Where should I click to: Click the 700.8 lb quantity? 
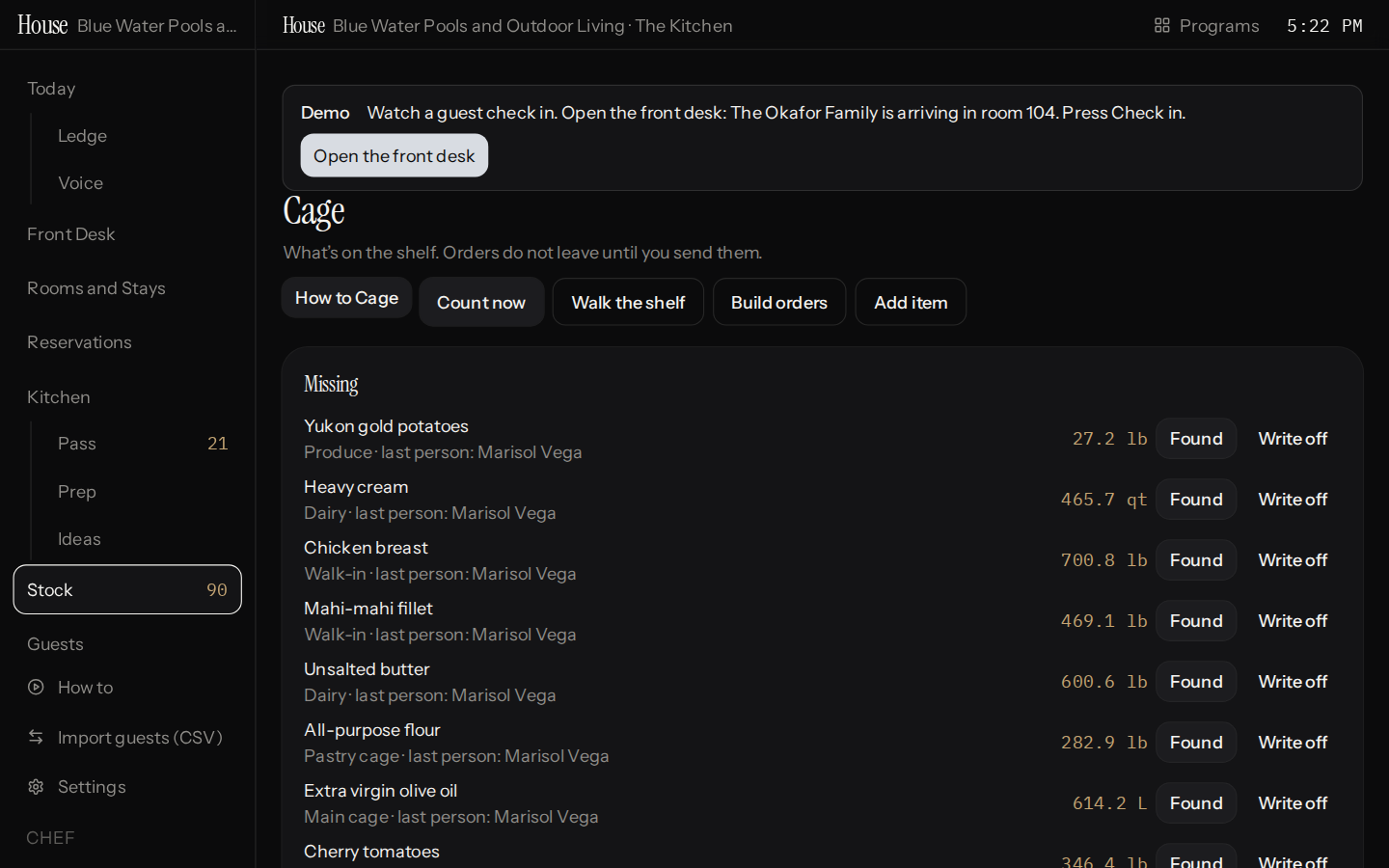point(1104,560)
